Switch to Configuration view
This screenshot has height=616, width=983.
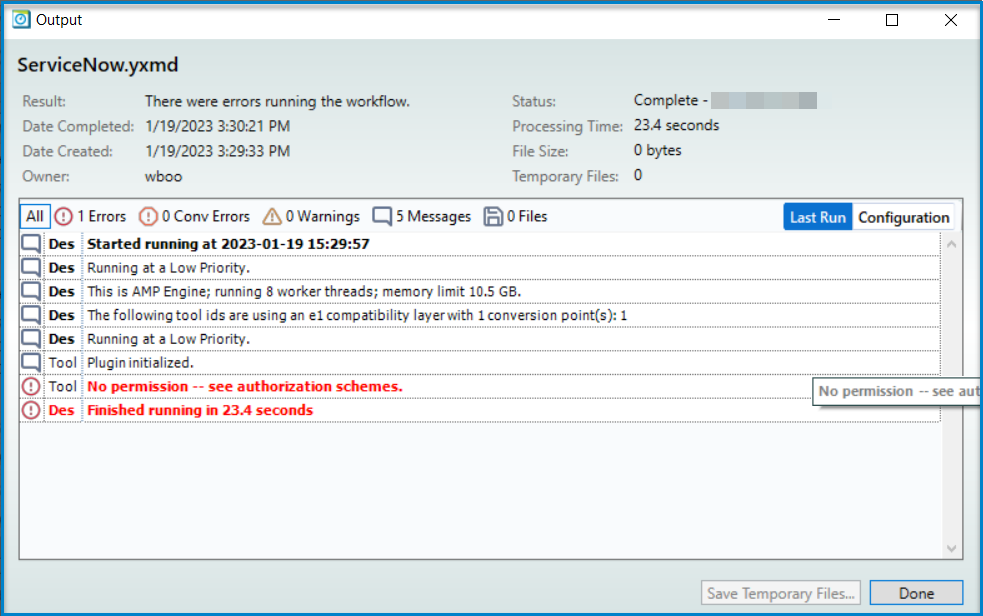903,217
